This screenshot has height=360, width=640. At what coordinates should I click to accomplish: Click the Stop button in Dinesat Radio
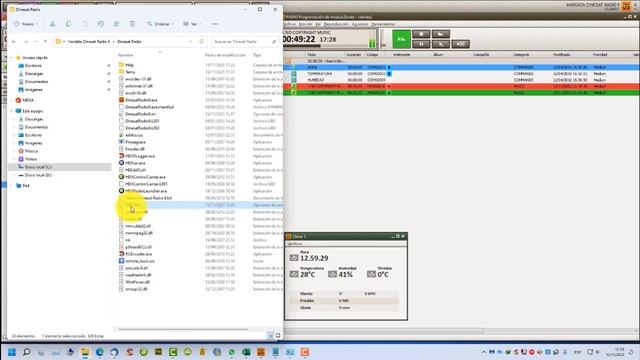pyautogui.click(x=421, y=34)
